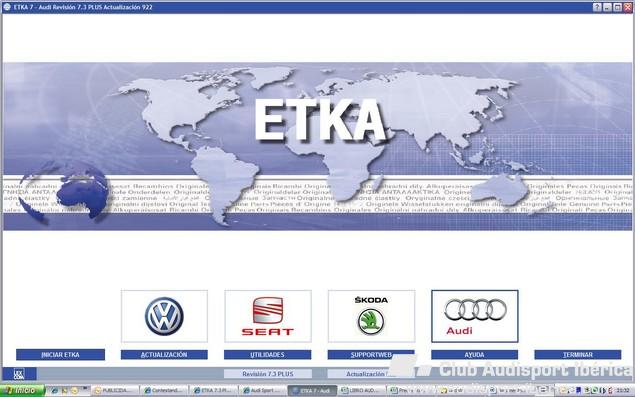Image resolution: width=635 pixels, height=397 pixels.
Task: Switch to the Contestand... taskbar window
Action: pyautogui.click(x=164, y=391)
